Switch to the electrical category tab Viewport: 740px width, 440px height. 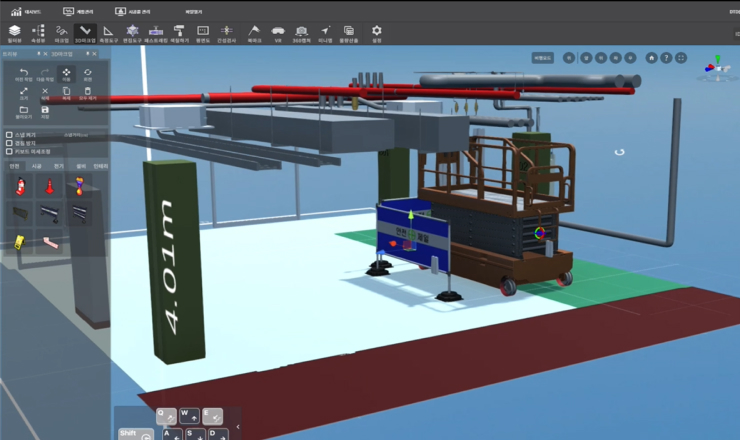58,166
